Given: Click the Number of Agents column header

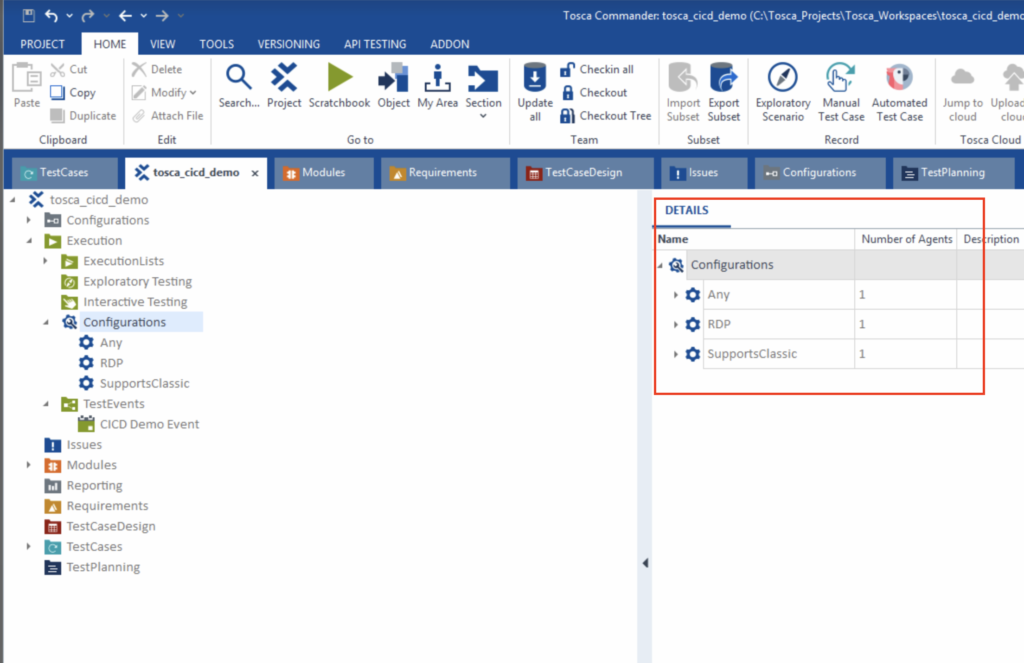Looking at the screenshot, I should 906,239.
